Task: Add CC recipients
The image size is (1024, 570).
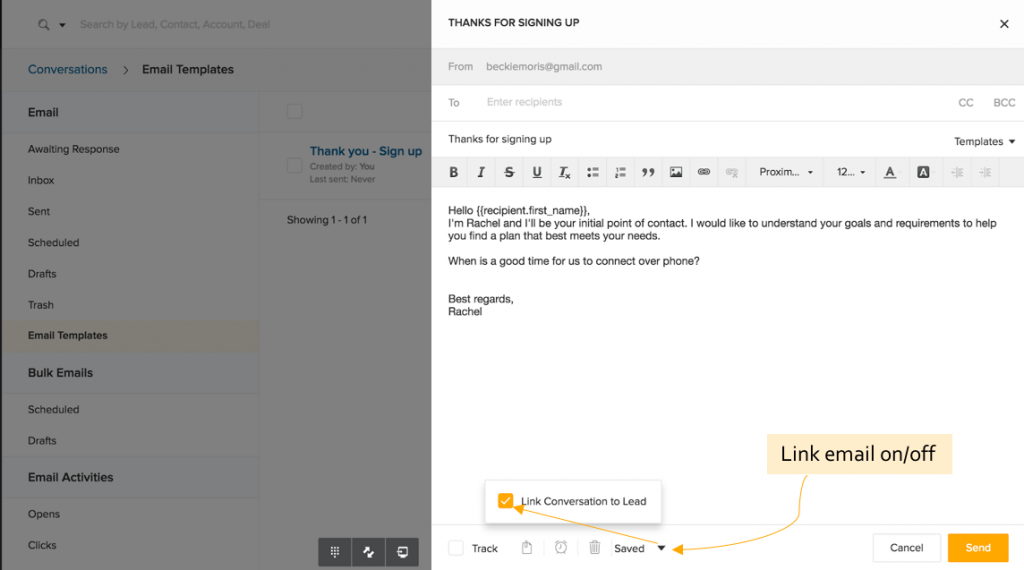Action: coord(965,103)
